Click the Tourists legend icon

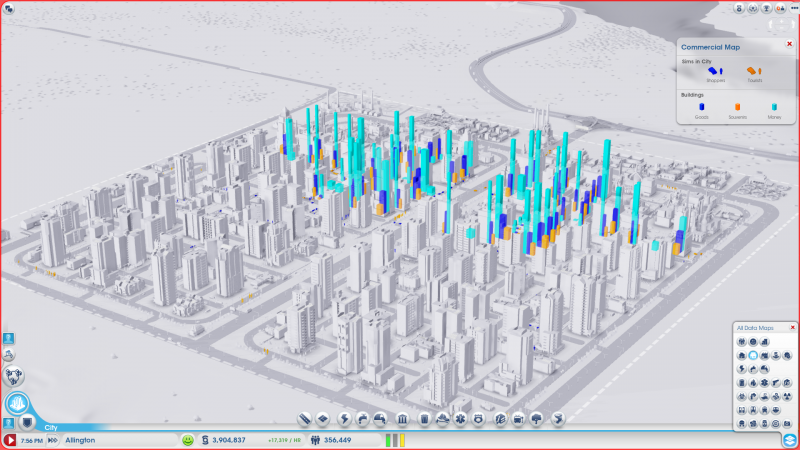[755, 71]
